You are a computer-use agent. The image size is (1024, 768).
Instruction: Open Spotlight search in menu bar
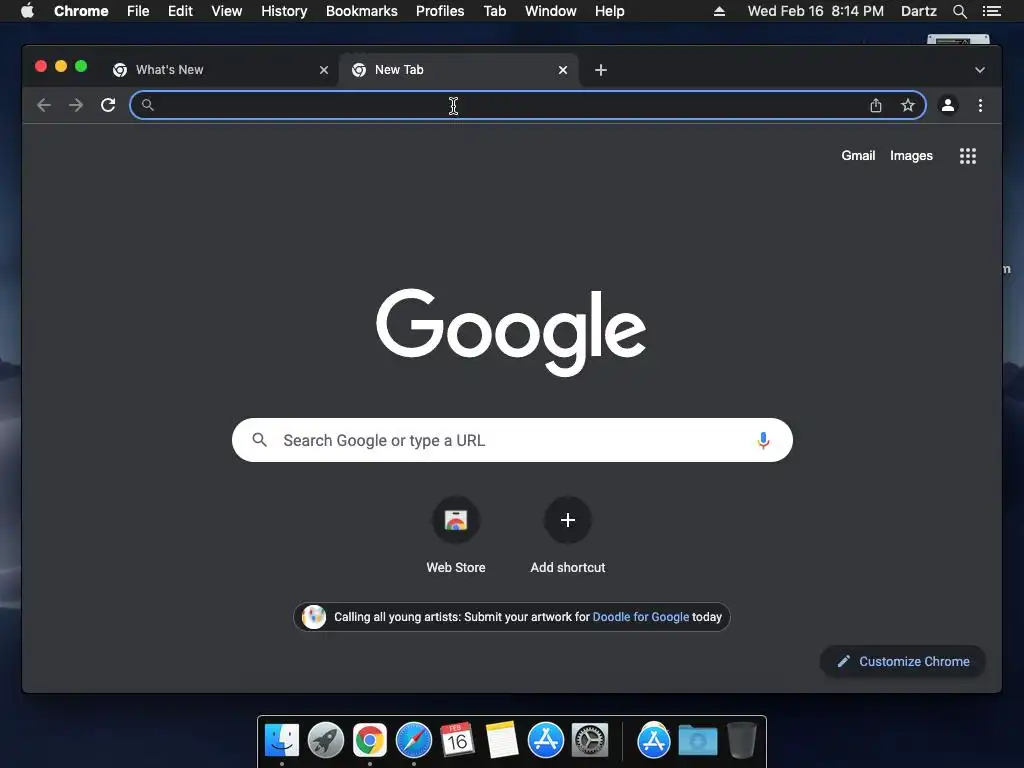coord(959,11)
